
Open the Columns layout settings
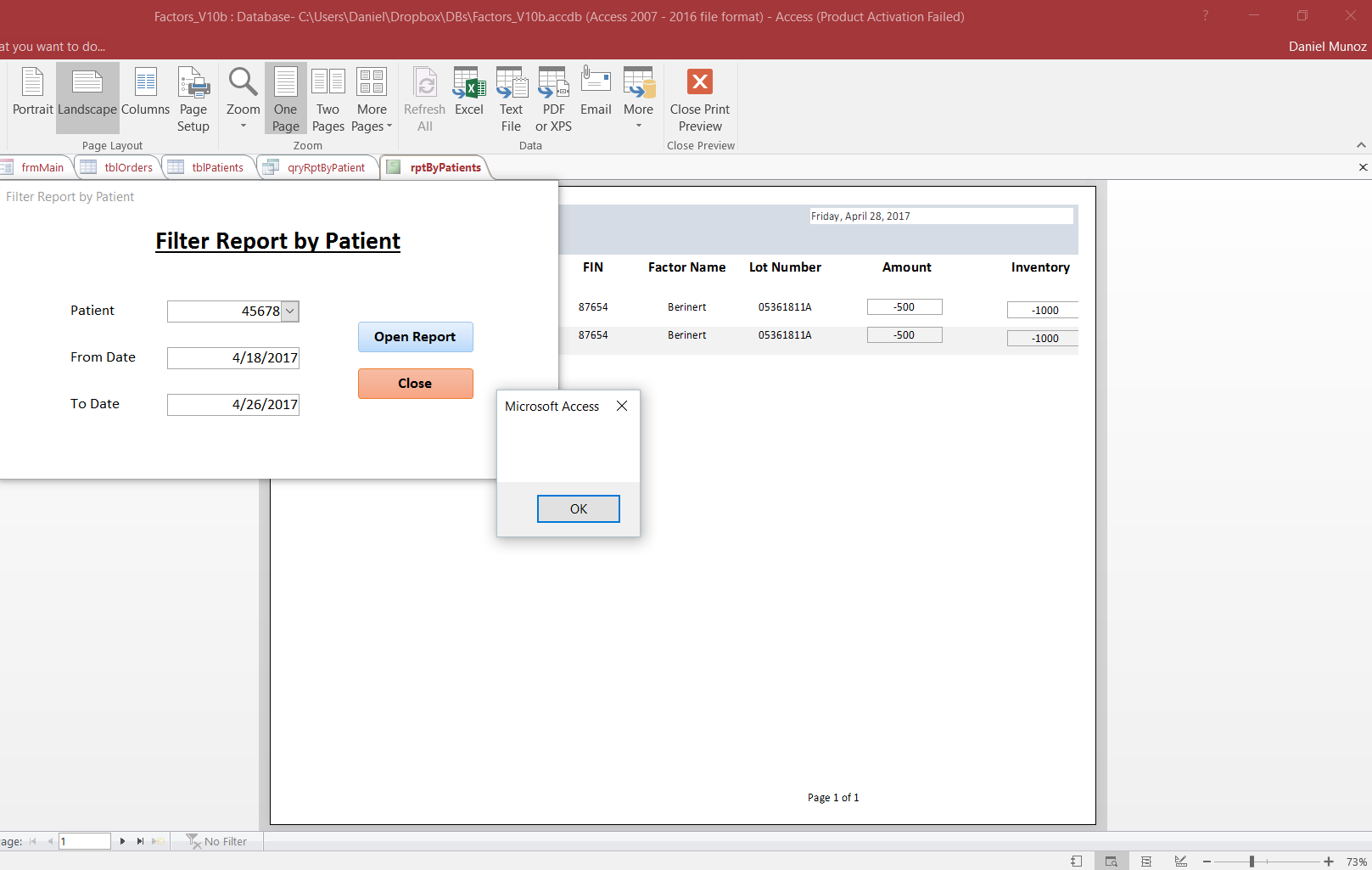145,93
